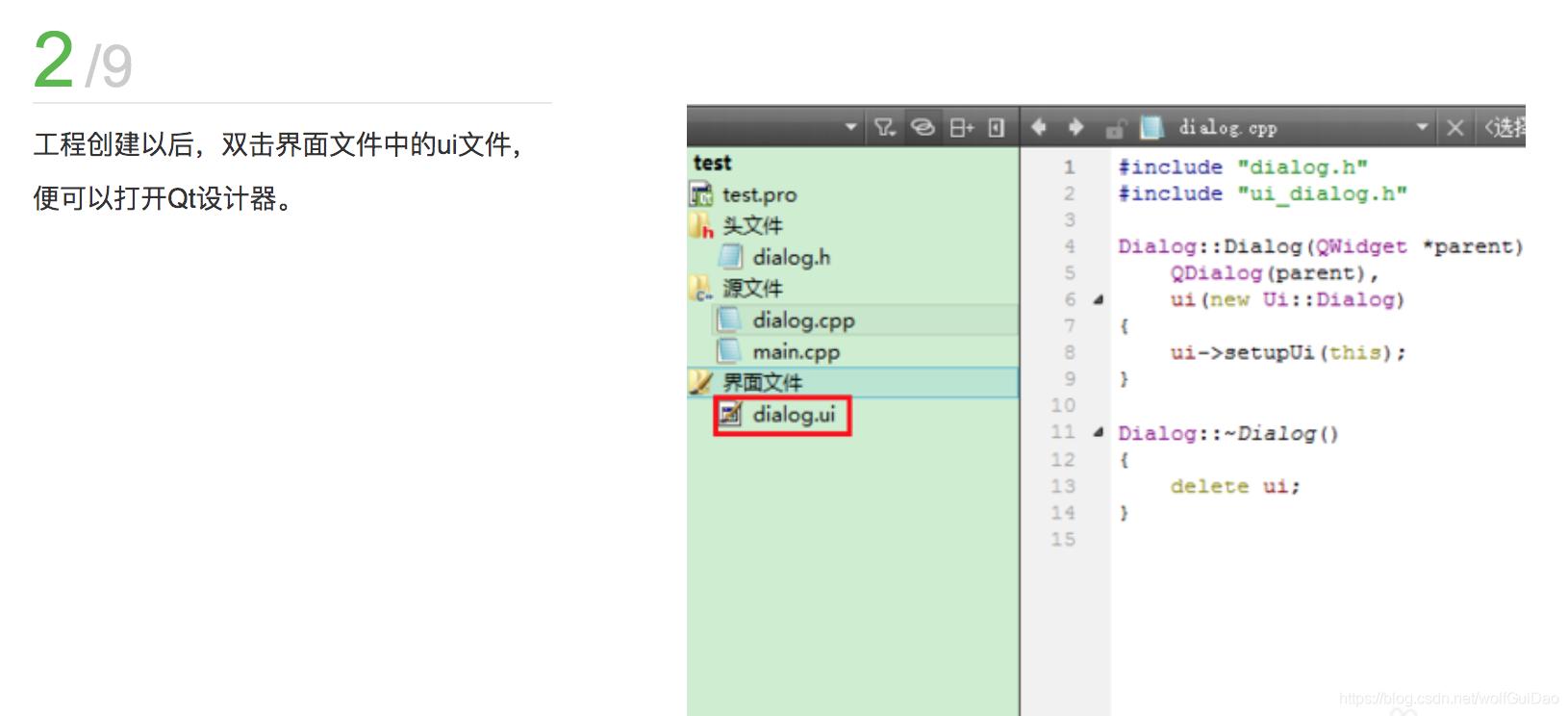Open the dialog.cpp file selector dropdown
1568x716 pixels.
(1422, 127)
